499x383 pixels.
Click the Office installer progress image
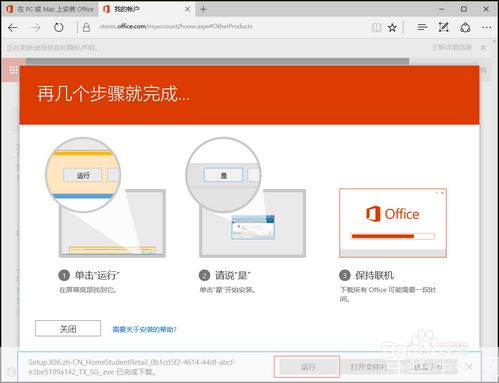[x=393, y=223]
